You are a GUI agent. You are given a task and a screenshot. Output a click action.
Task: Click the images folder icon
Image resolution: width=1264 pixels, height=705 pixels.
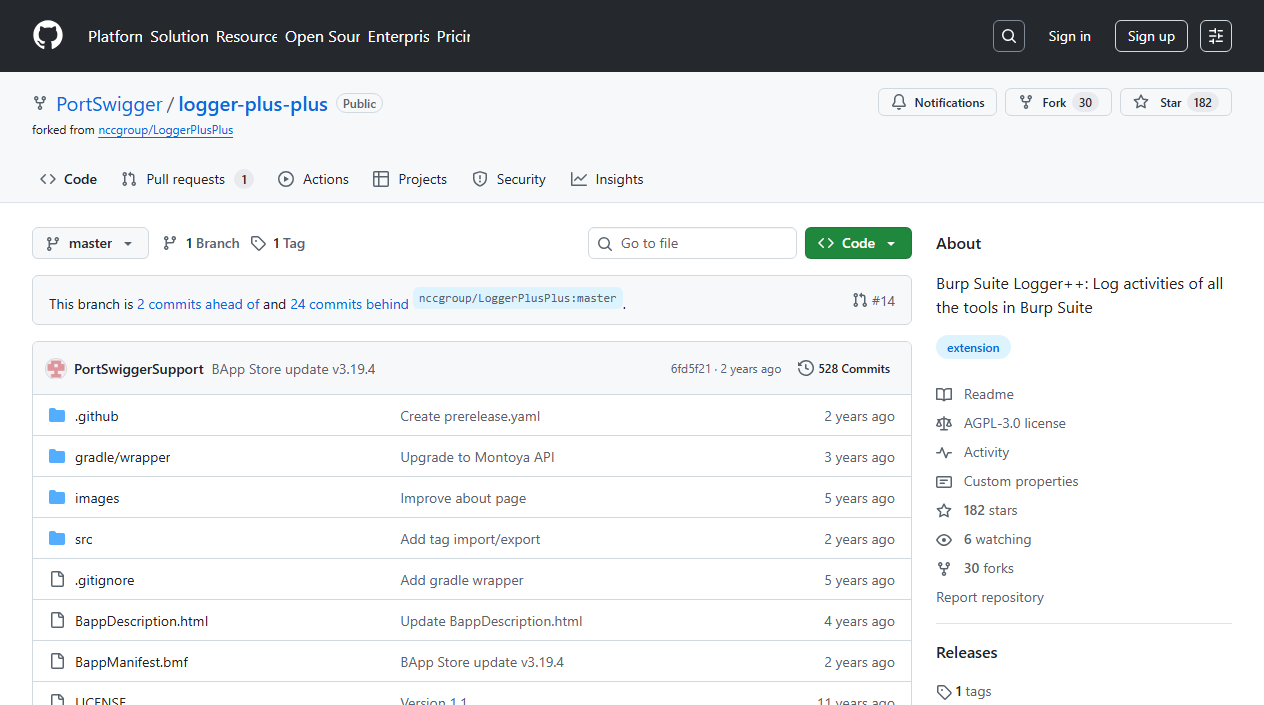(x=57, y=498)
